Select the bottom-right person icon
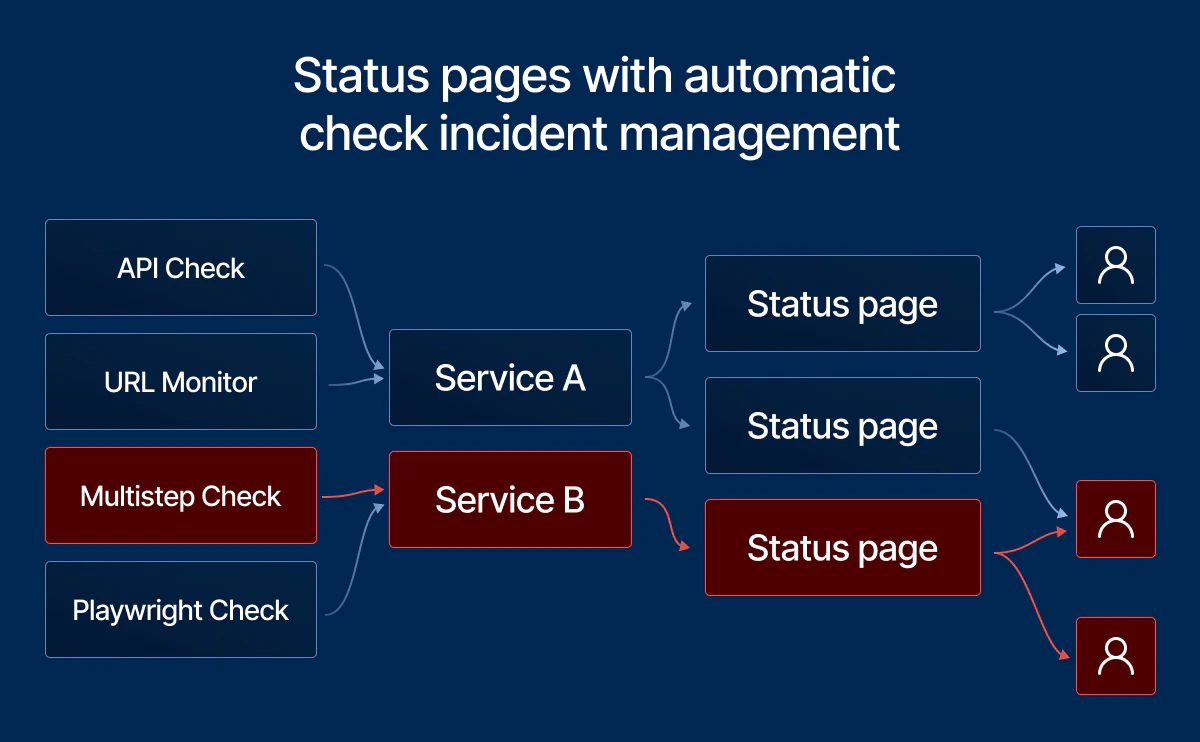 [x=1115, y=656]
